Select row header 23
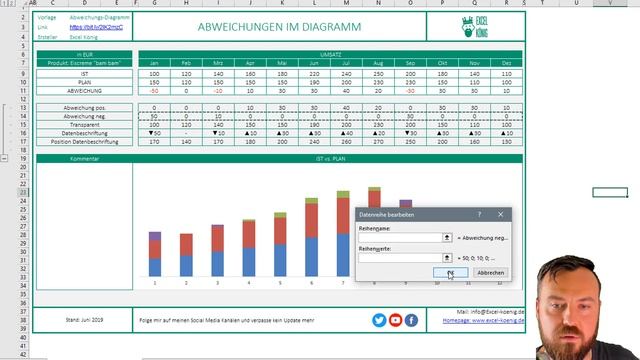Screen dimensions: 640x360 point(23,192)
